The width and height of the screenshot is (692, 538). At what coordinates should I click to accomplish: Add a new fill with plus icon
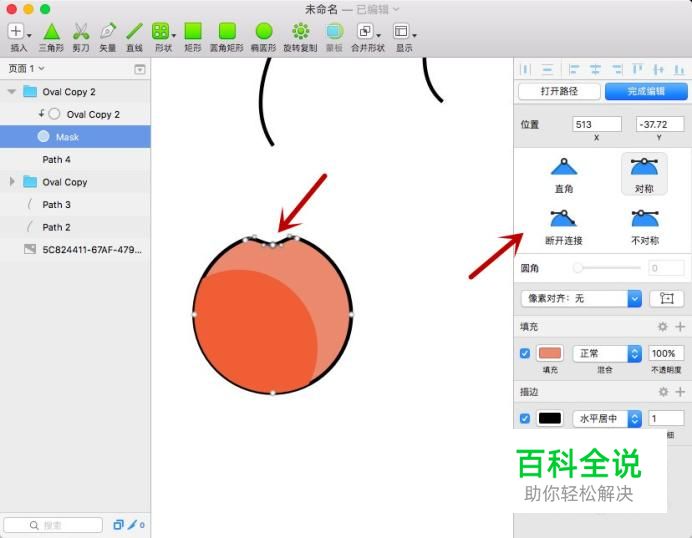click(680, 327)
